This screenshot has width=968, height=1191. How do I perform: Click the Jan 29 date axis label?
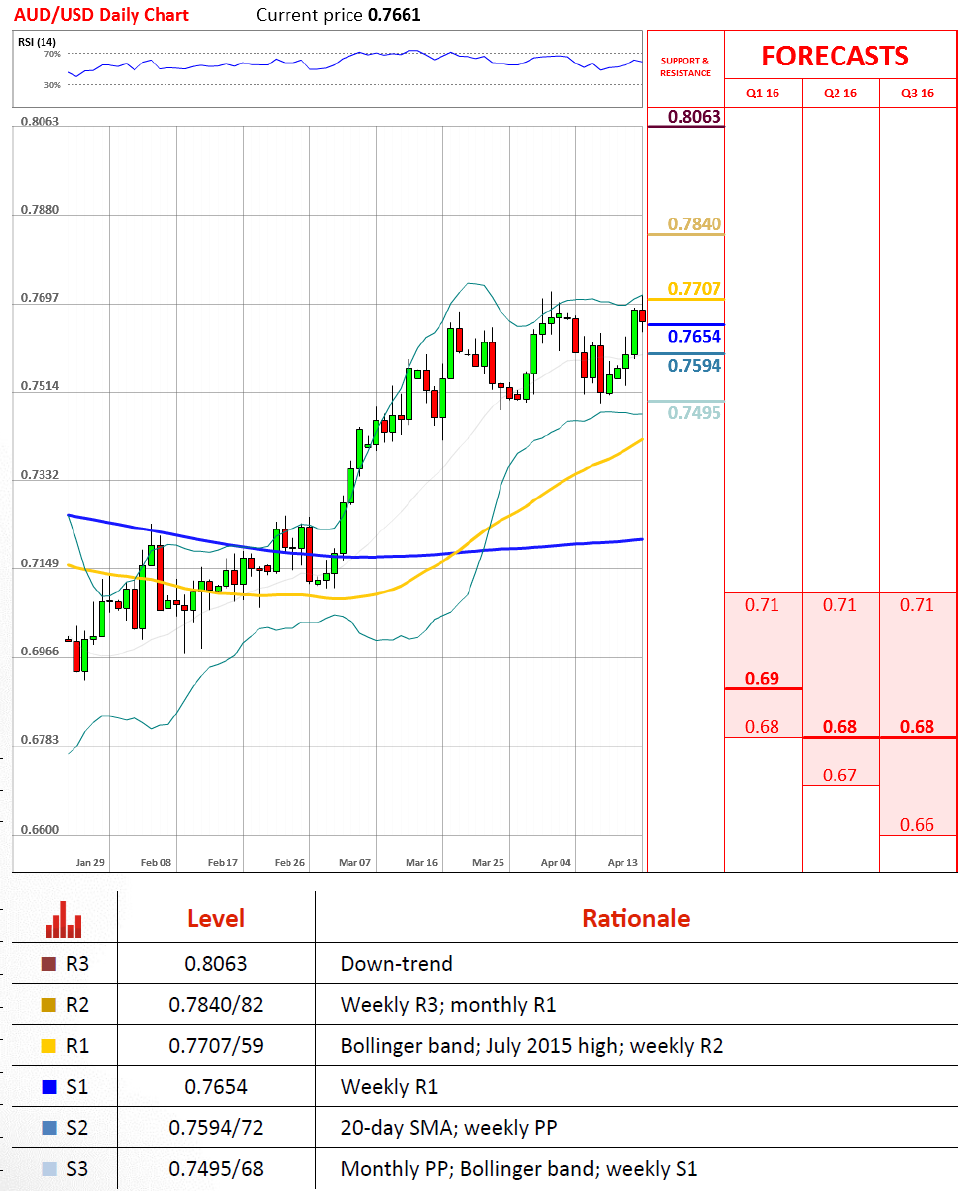[90, 863]
